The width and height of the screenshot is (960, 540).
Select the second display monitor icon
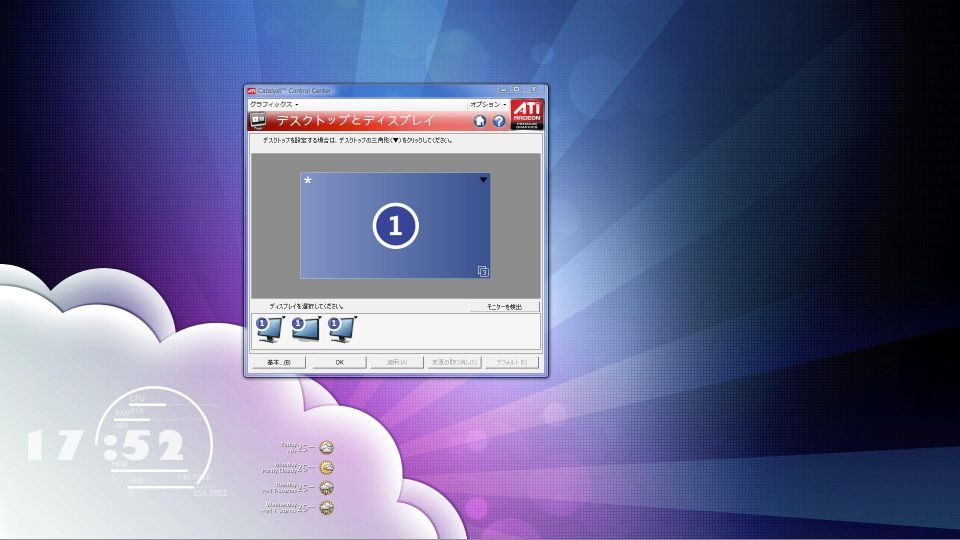click(x=305, y=327)
